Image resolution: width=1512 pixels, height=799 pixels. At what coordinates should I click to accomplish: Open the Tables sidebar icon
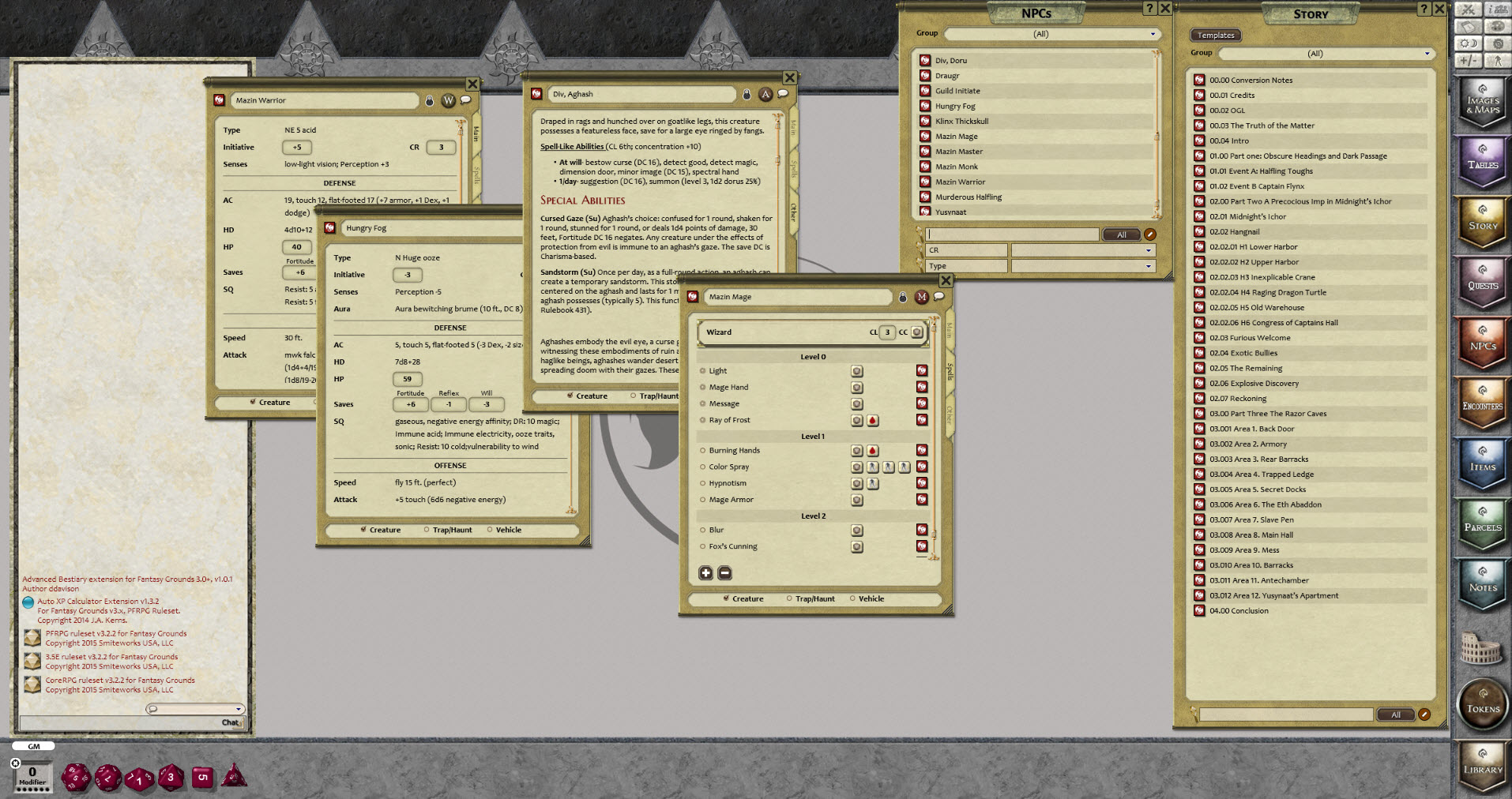(1482, 163)
